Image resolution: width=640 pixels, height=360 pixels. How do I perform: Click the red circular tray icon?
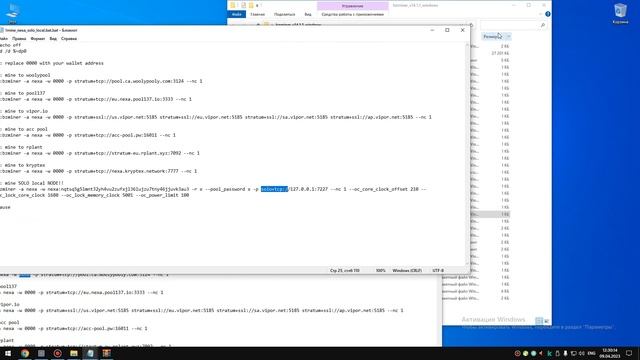pyautogui.click(x=517, y=353)
